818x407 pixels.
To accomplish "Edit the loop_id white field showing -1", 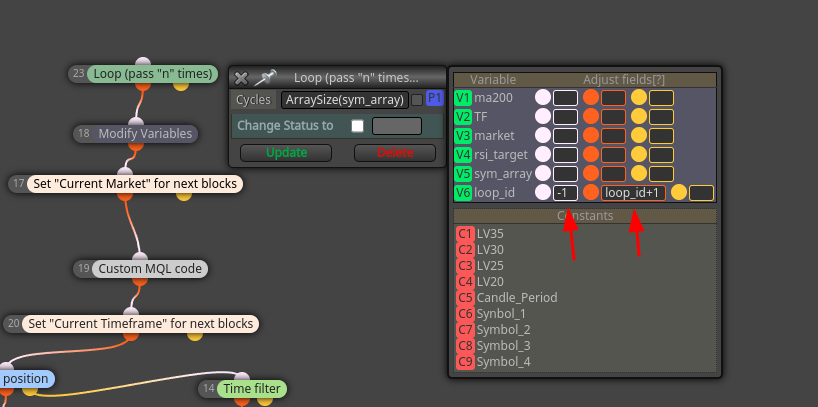I will (566, 193).
